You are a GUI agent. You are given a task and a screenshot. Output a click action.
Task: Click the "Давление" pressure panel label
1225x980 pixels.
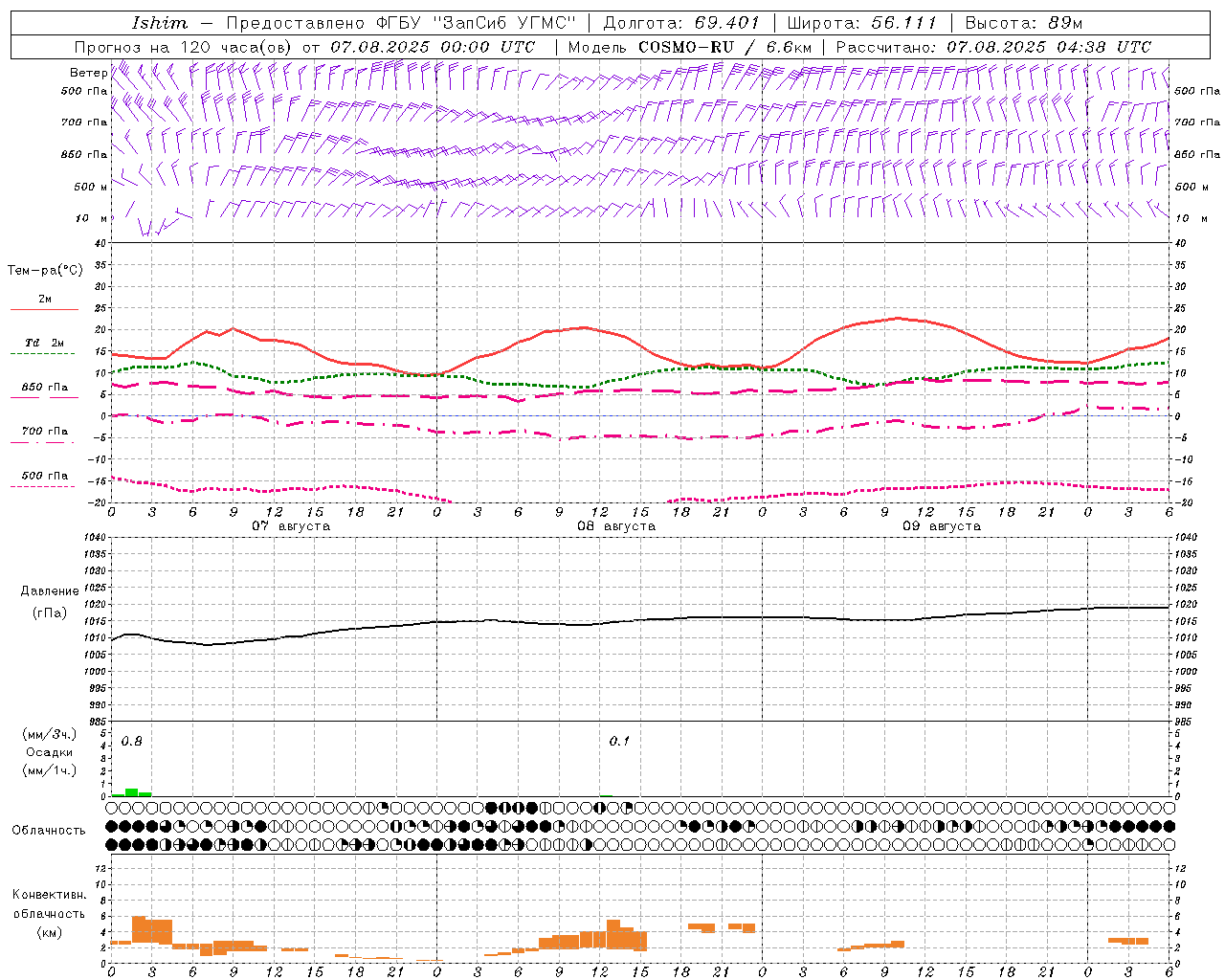click(50, 591)
